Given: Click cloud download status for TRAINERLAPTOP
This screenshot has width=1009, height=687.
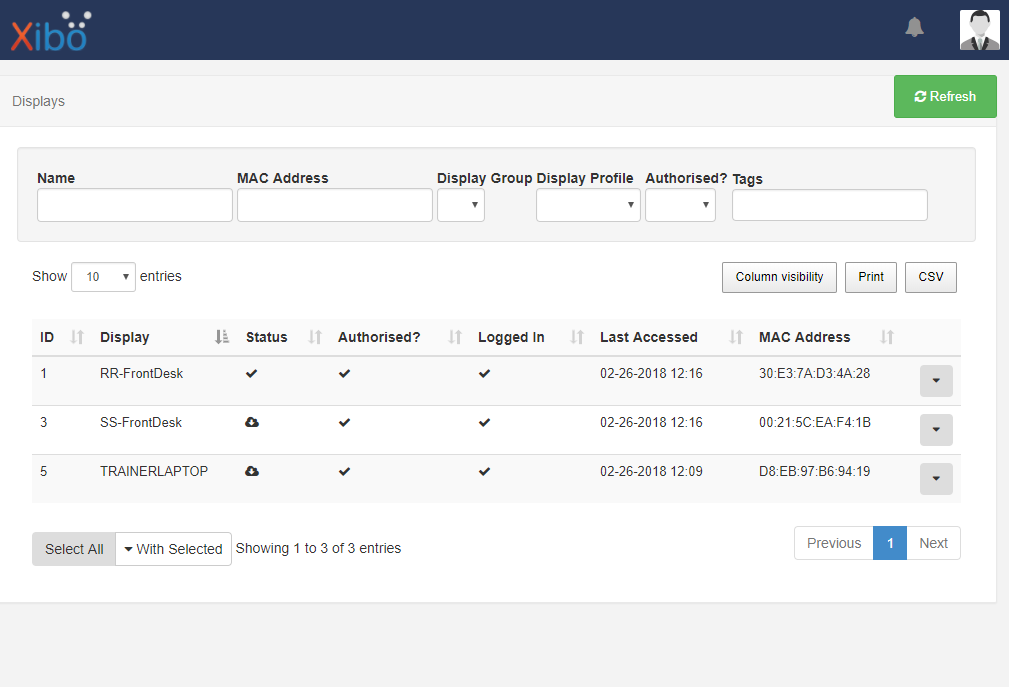Looking at the screenshot, I should [252, 472].
